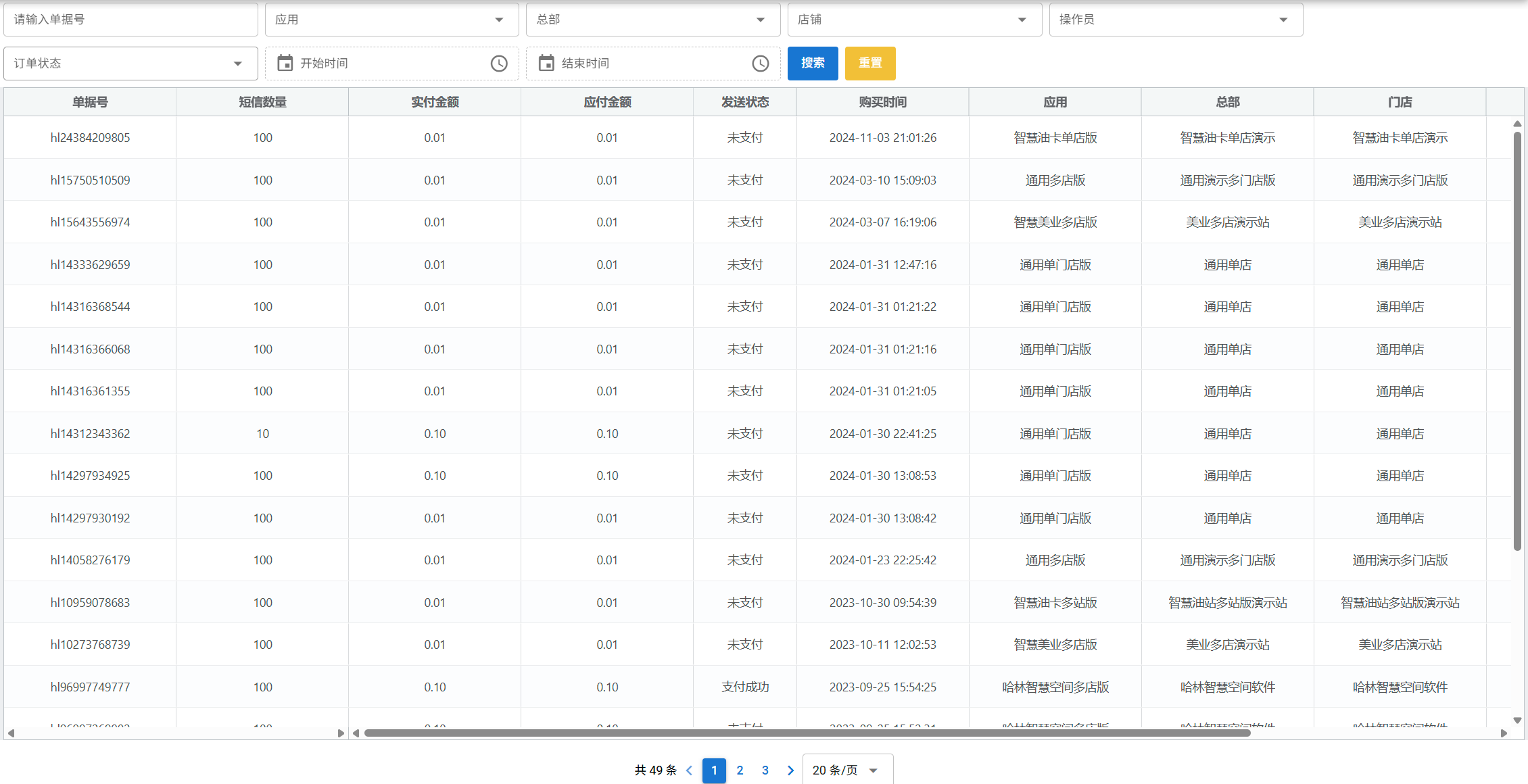Select current page 1 button
Screen dimensions: 1528x784
click(714, 770)
